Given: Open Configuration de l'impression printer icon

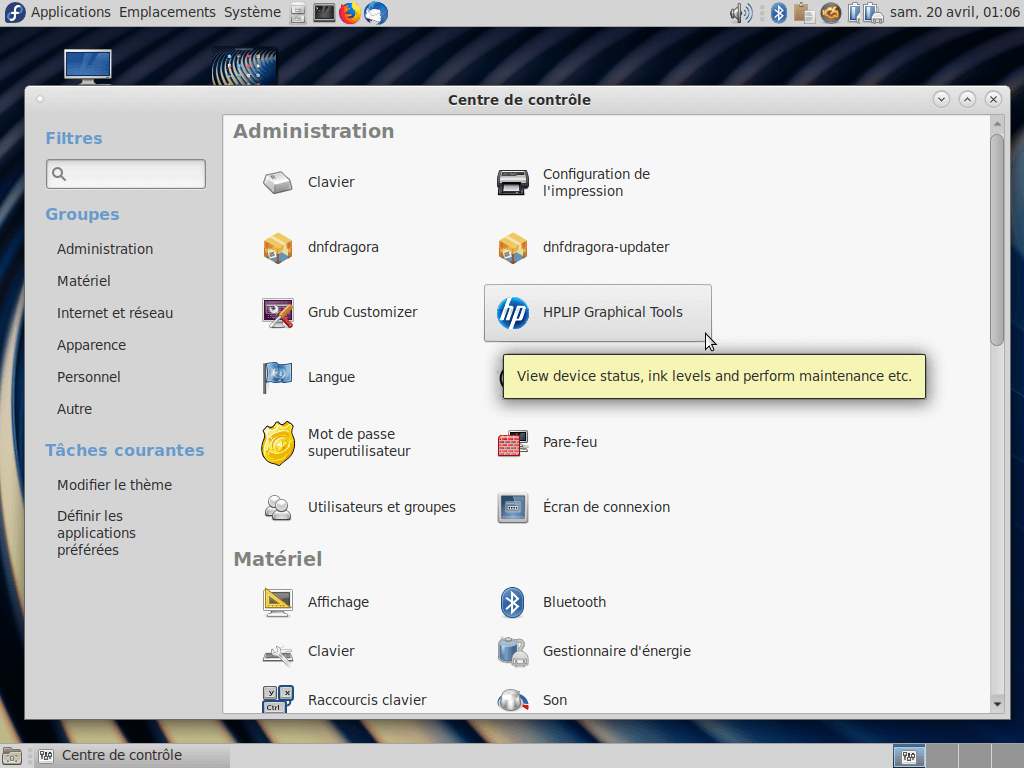Looking at the screenshot, I should [513, 182].
